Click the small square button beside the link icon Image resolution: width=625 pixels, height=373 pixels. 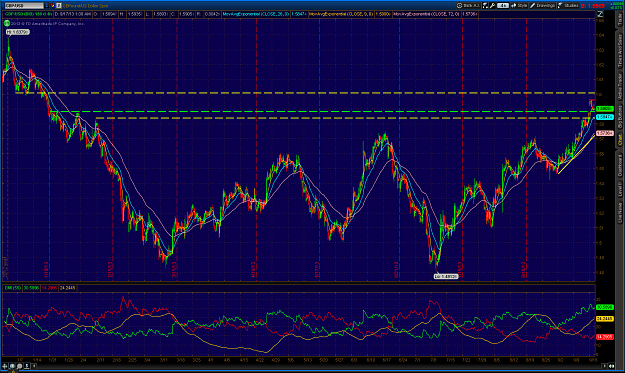[59, 6]
